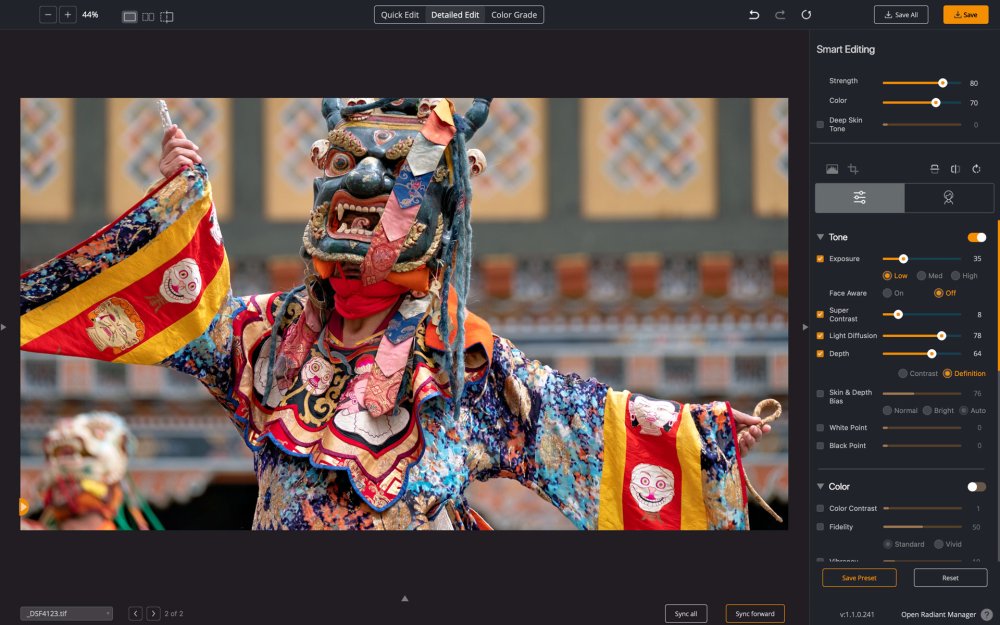The height and width of the screenshot is (625, 1000).
Task: Enable the White Point checkbox
Action: tap(820, 428)
